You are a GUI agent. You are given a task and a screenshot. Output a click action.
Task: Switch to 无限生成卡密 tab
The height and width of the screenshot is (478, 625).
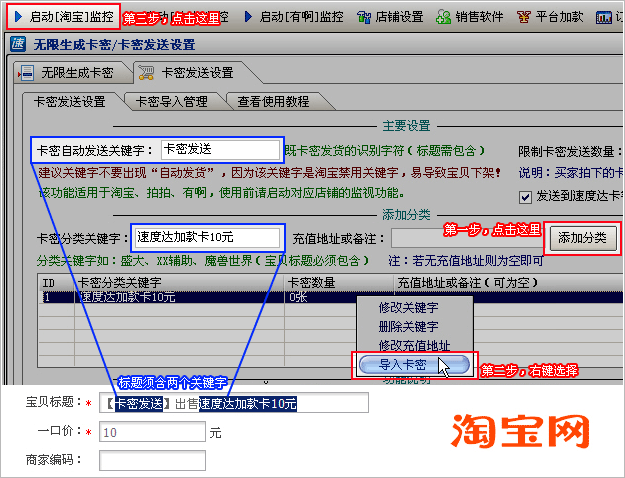click(x=73, y=73)
